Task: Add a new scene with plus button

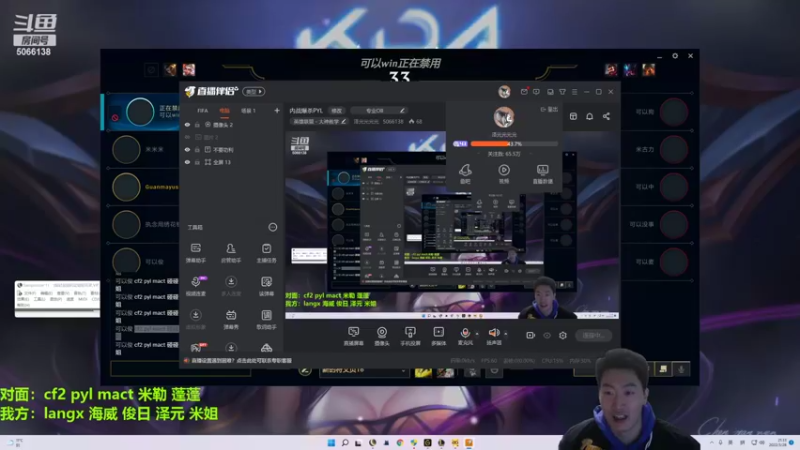Action: point(277,110)
